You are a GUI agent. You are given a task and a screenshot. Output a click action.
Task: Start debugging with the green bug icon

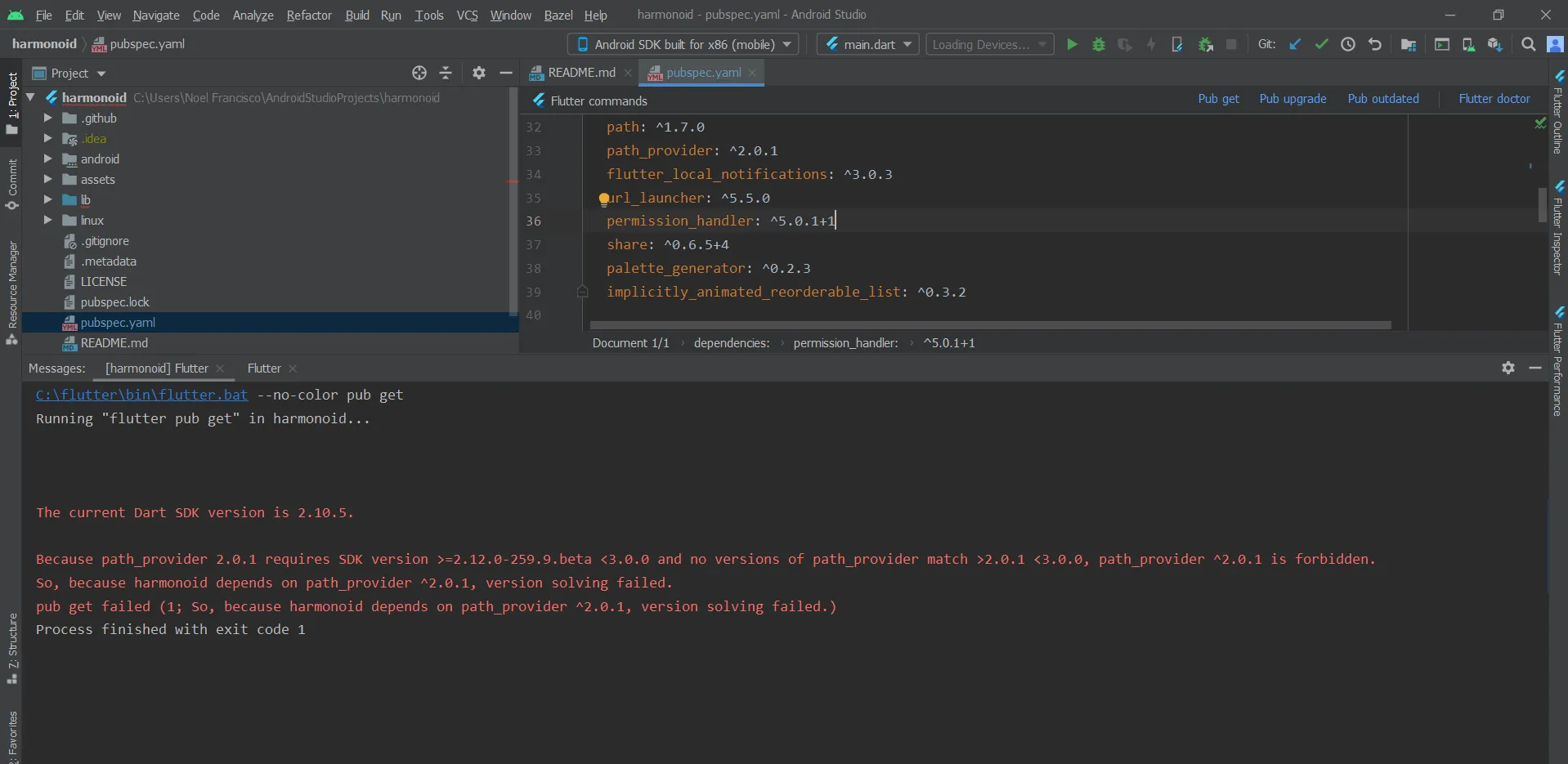point(1099,44)
